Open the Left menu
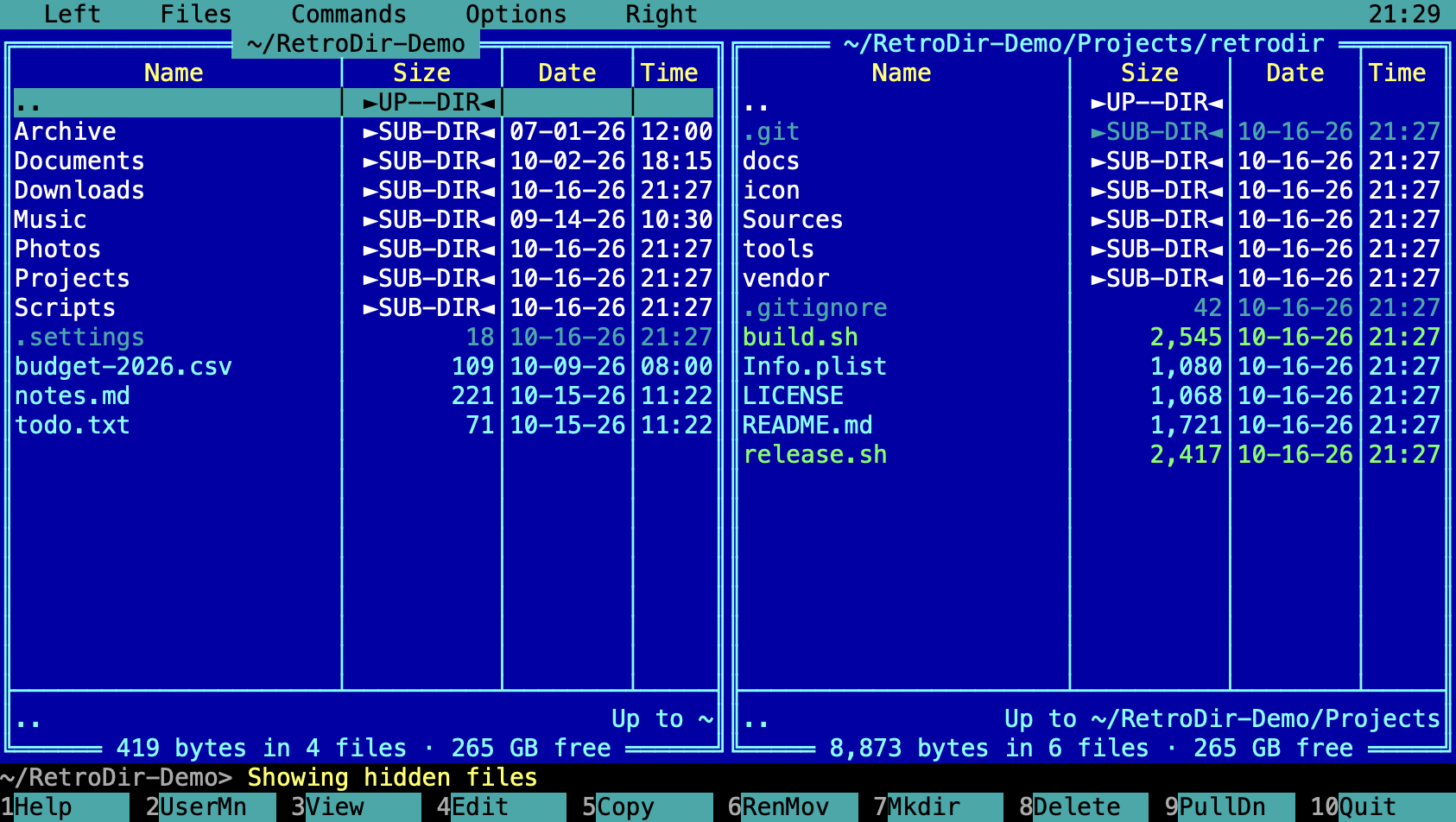1456x822 pixels. pyautogui.click(x=73, y=14)
